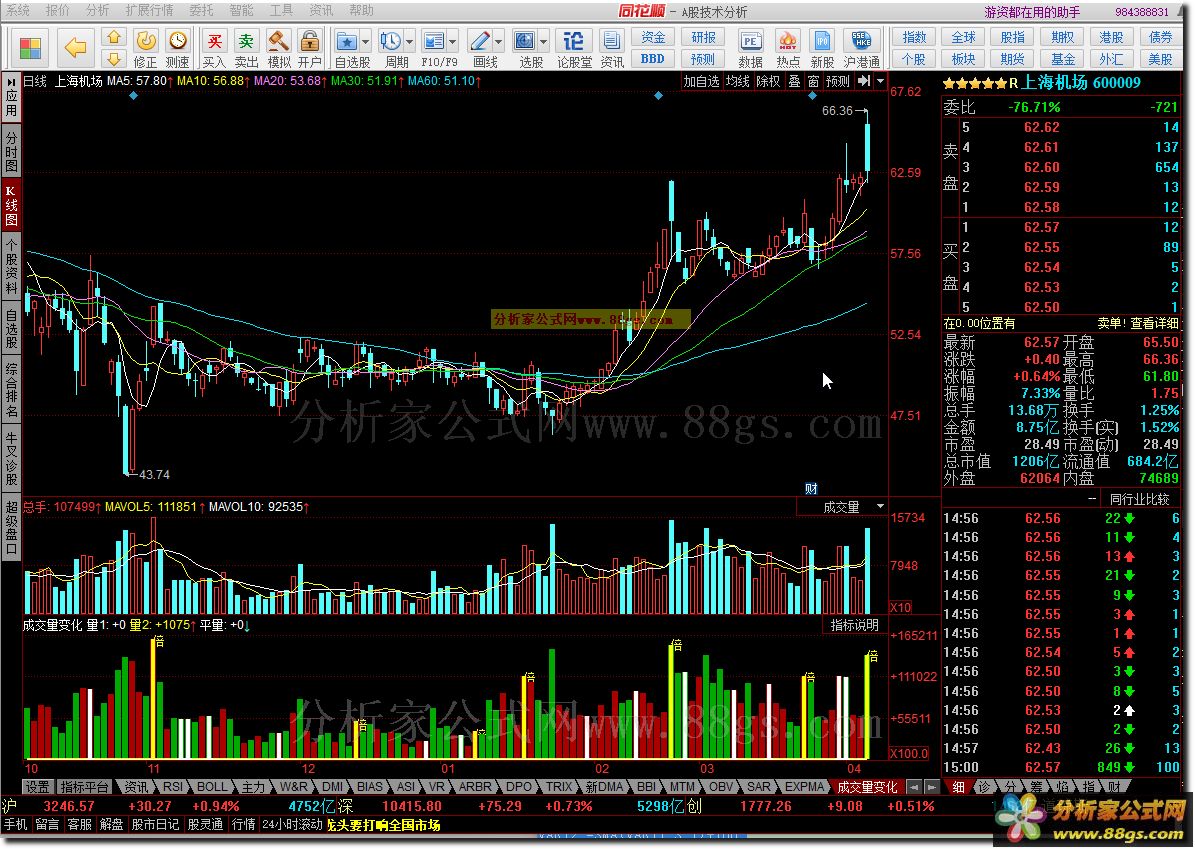Expand the 自选股 dropdown arrow

click(x=367, y=41)
